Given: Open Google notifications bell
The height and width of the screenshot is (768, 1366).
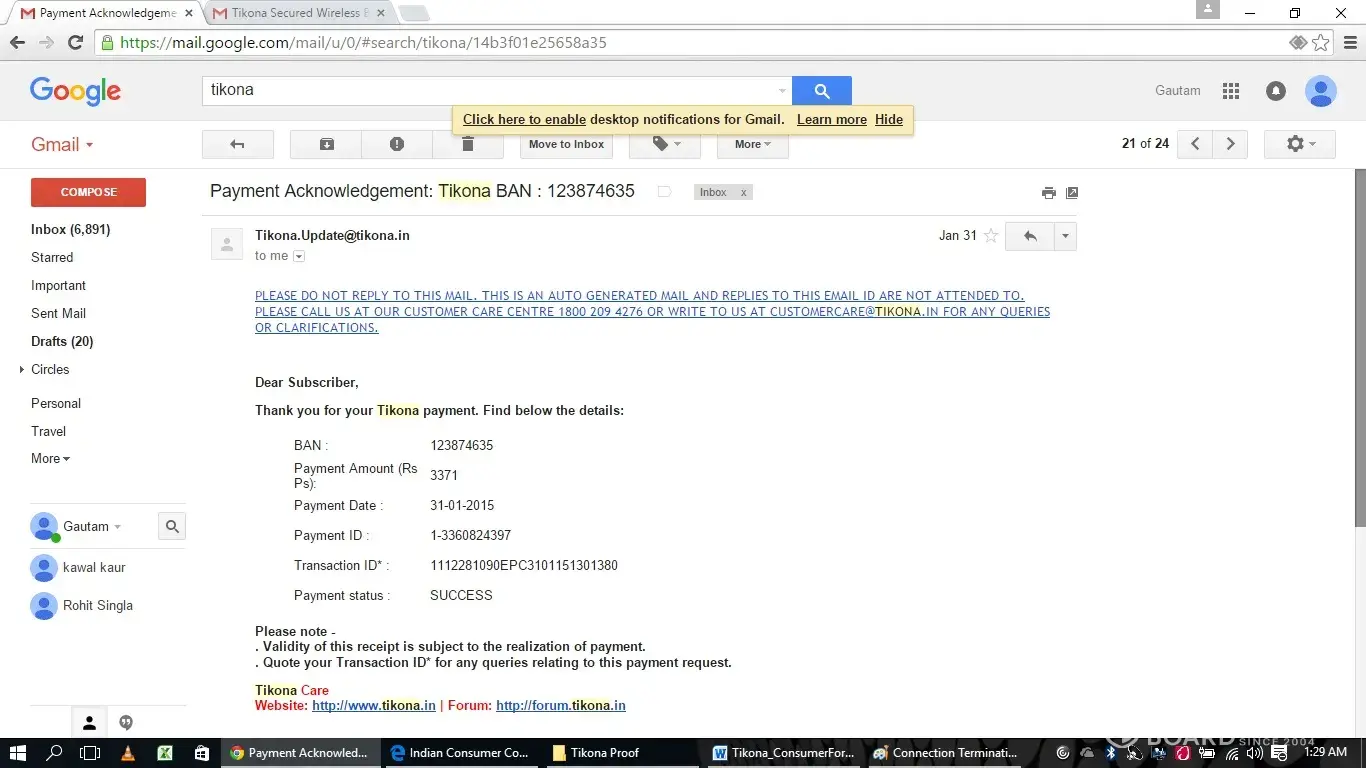Looking at the screenshot, I should (x=1276, y=91).
